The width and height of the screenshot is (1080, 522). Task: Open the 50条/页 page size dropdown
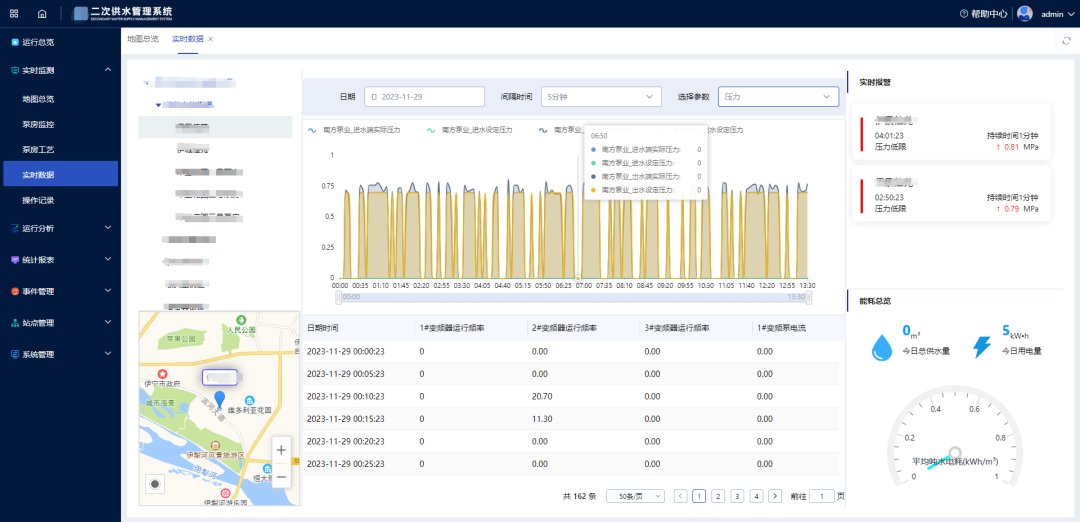tap(634, 496)
